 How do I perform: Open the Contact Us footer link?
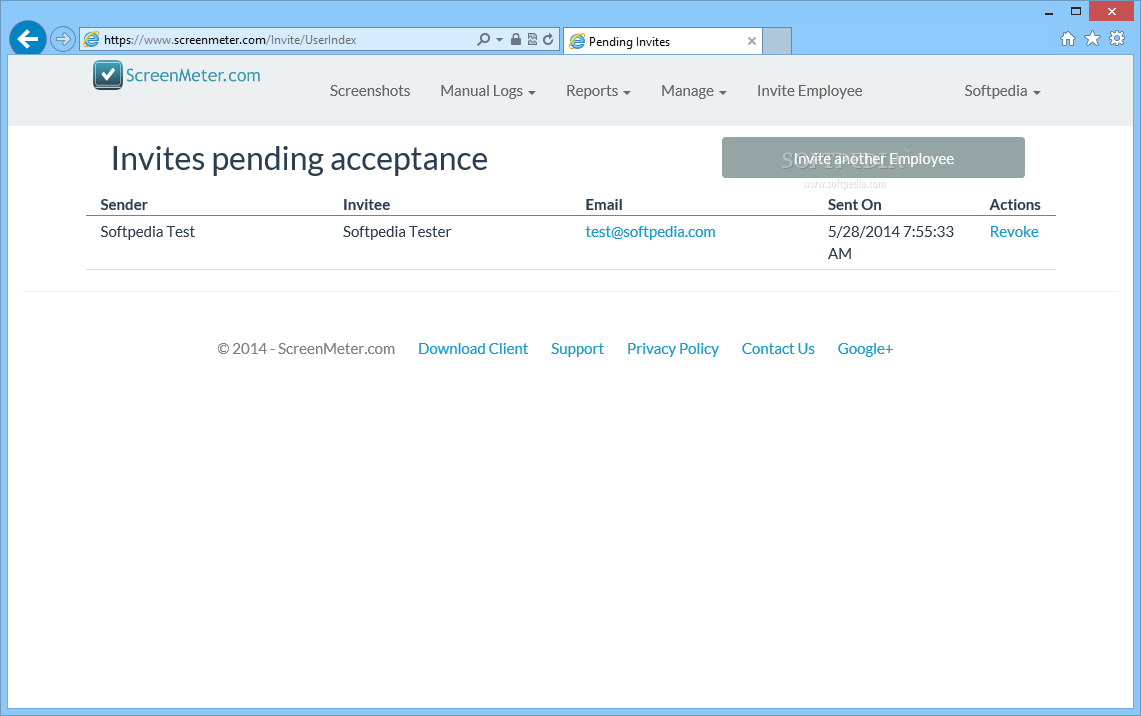pos(778,349)
